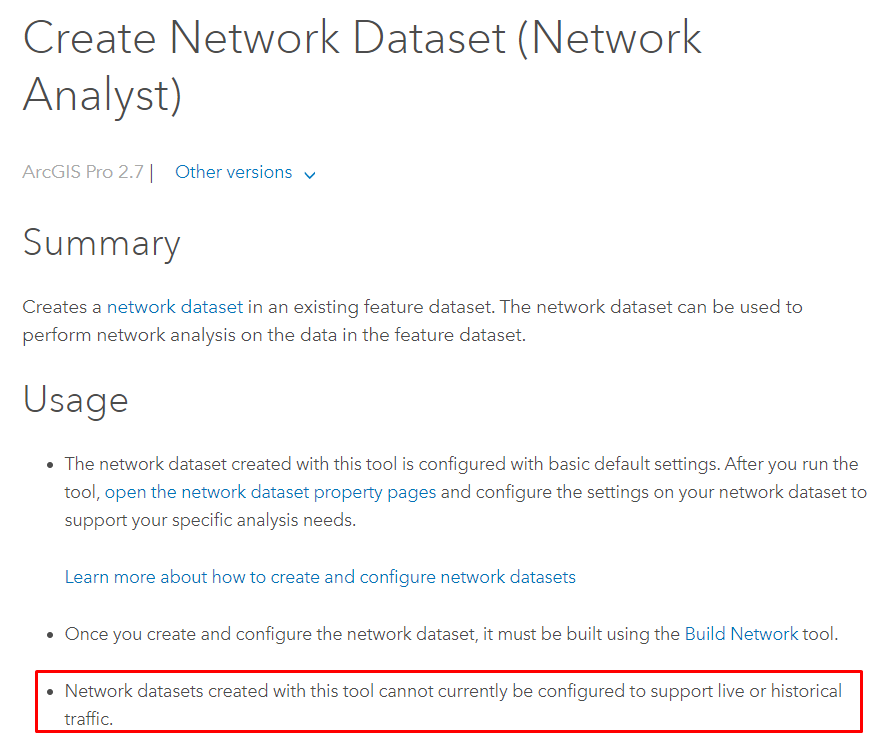Click the bullet dot inside the red box

click(50, 692)
